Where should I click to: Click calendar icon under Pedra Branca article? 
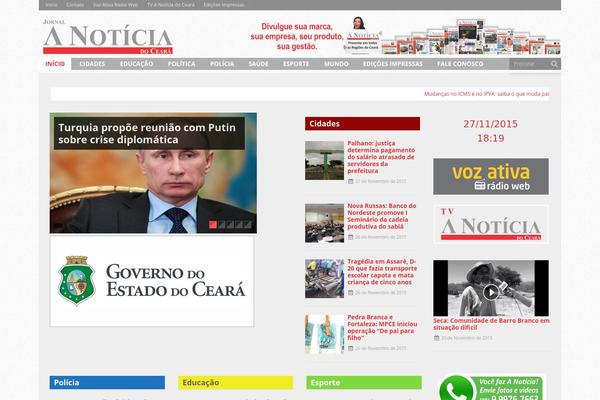point(351,348)
